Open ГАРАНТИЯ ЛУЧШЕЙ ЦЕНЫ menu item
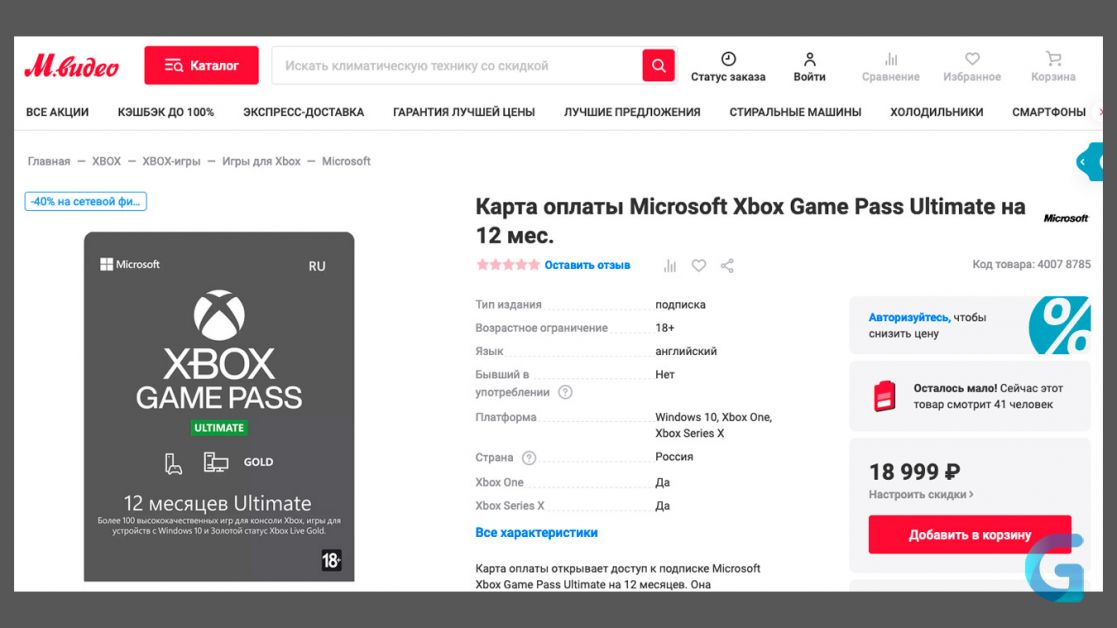1117x628 pixels. [464, 112]
